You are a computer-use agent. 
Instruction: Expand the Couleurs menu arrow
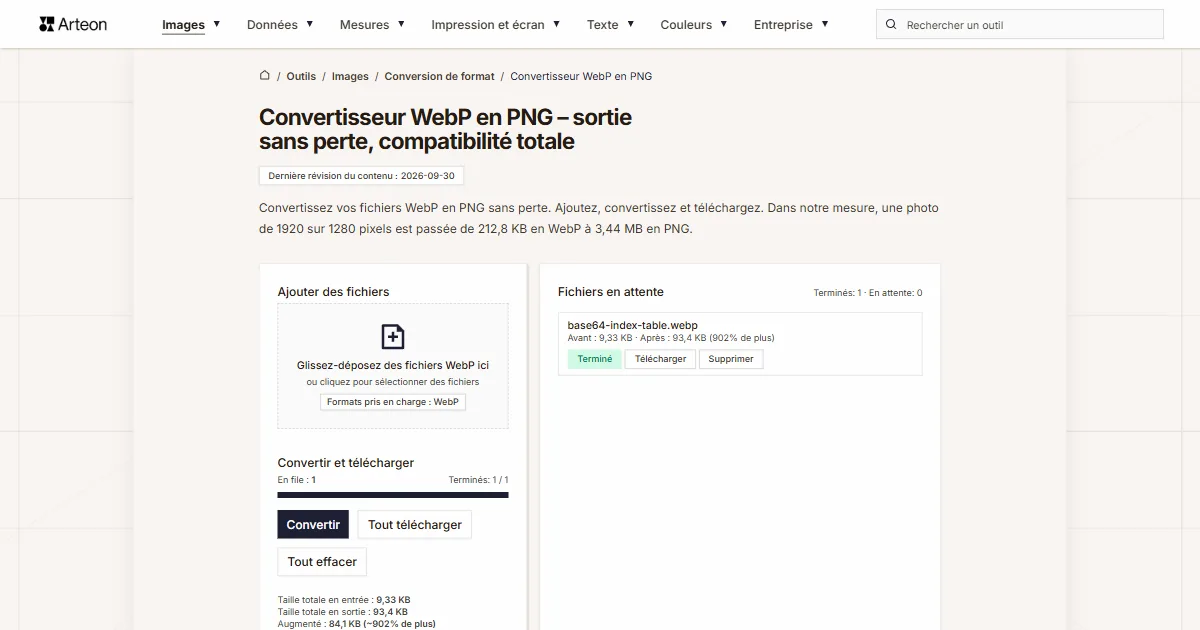[724, 23]
